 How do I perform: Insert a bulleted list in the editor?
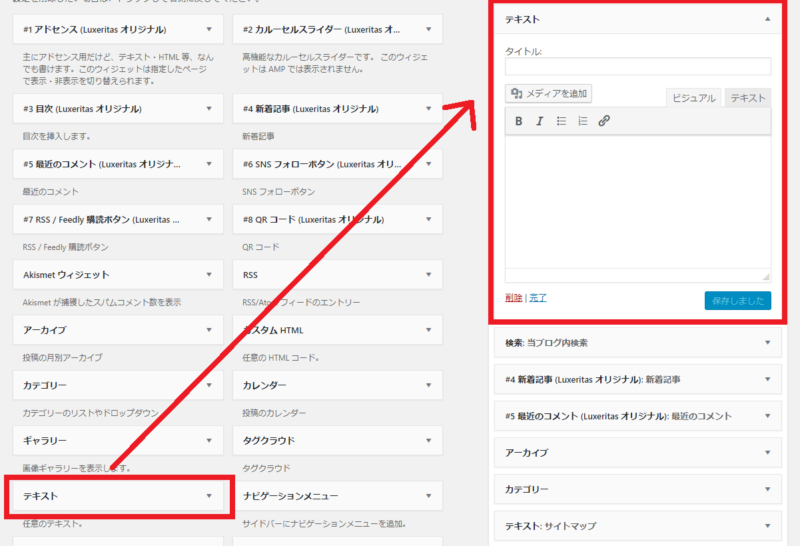[561, 121]
